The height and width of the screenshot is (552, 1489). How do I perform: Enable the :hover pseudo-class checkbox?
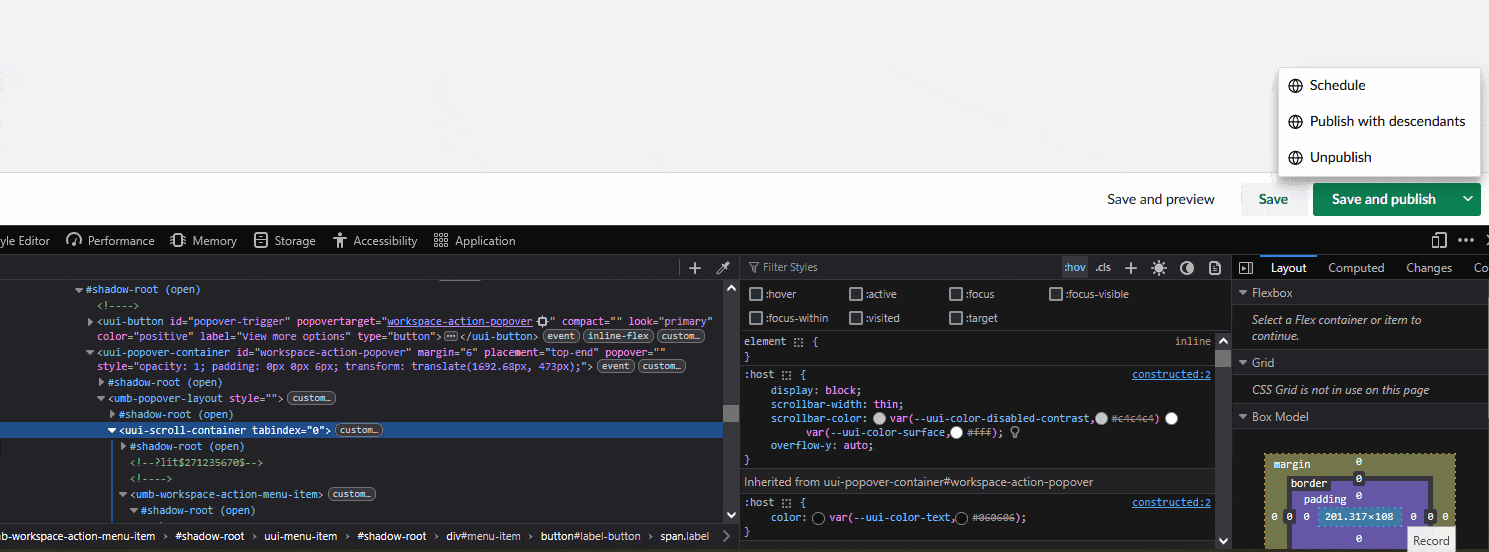click(x=756, y=294)
